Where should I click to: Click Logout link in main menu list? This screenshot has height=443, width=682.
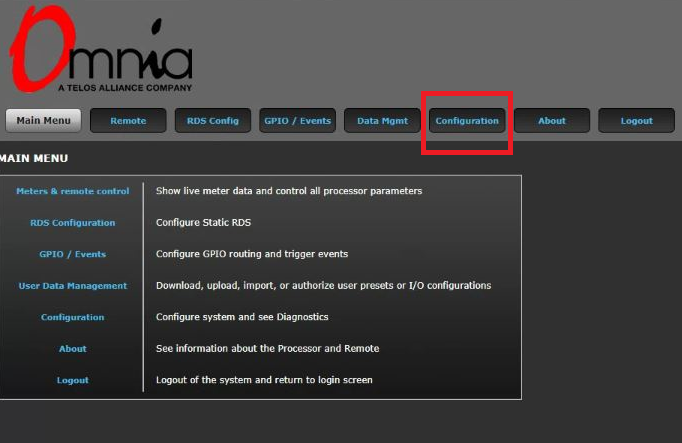coord(73,380)
